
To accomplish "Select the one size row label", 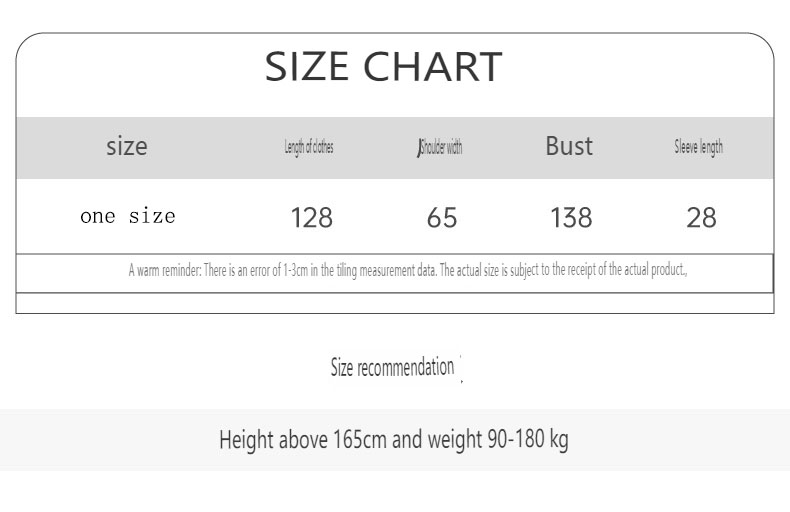I will point(128,217).
